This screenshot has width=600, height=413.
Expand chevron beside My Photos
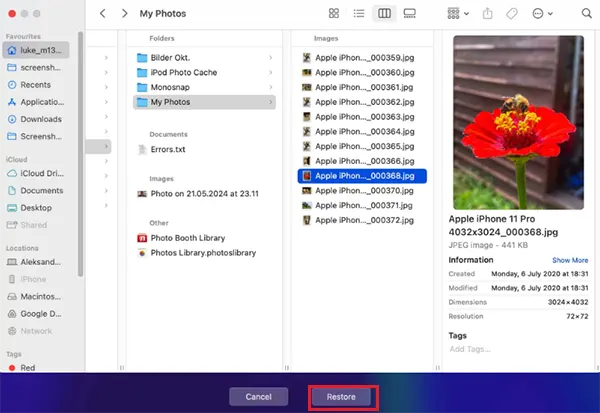[x=271, y=102]
